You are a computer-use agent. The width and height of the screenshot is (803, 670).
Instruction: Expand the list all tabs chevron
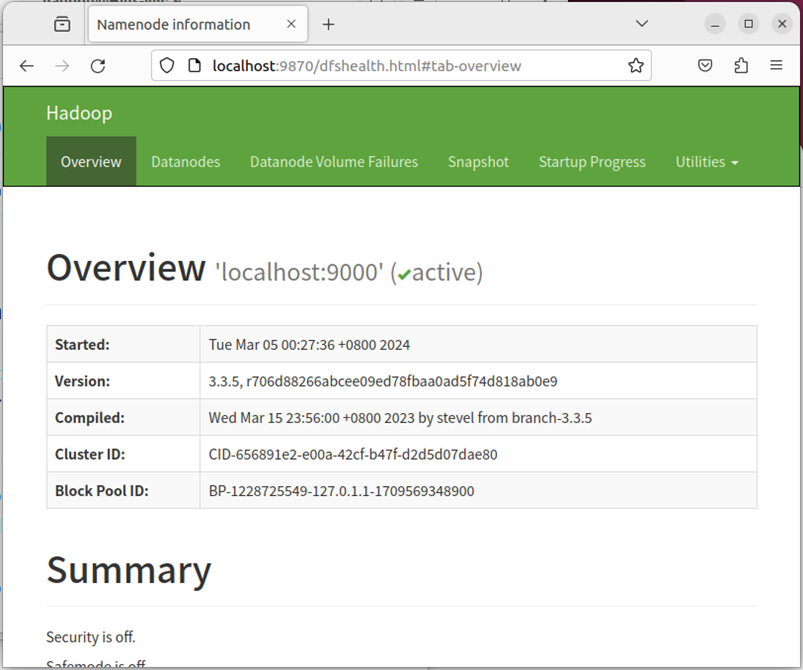coord(642,24)
